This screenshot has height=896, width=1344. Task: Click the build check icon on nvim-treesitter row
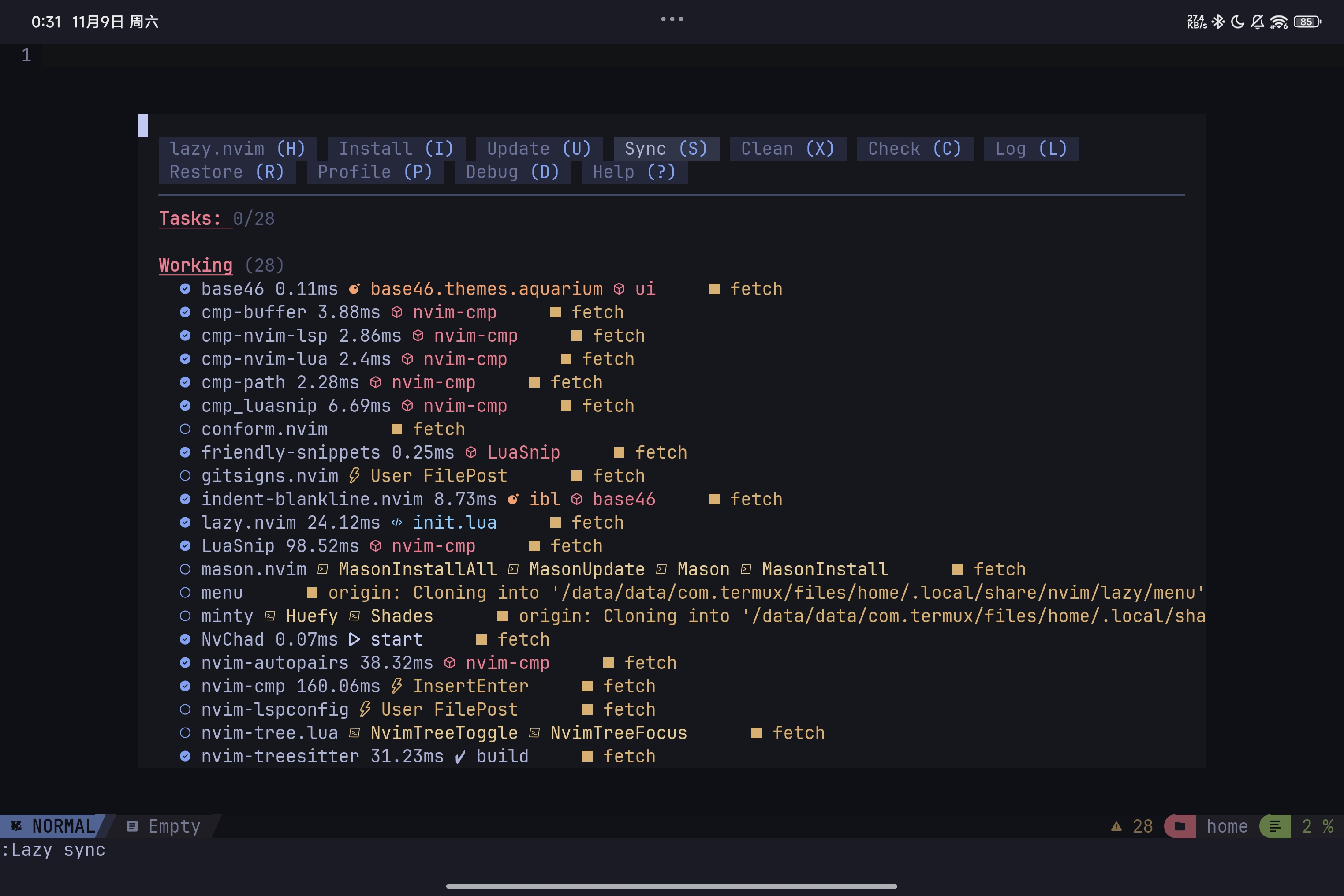pyautogui.click(x=460, y=757)
